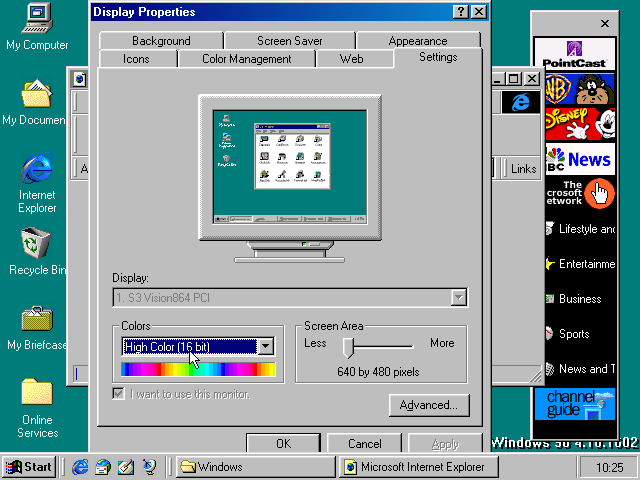Viewport: 640px width, 480px height.
Task: Click the color spectrum bar under Colors
Action: click(198, 369)
